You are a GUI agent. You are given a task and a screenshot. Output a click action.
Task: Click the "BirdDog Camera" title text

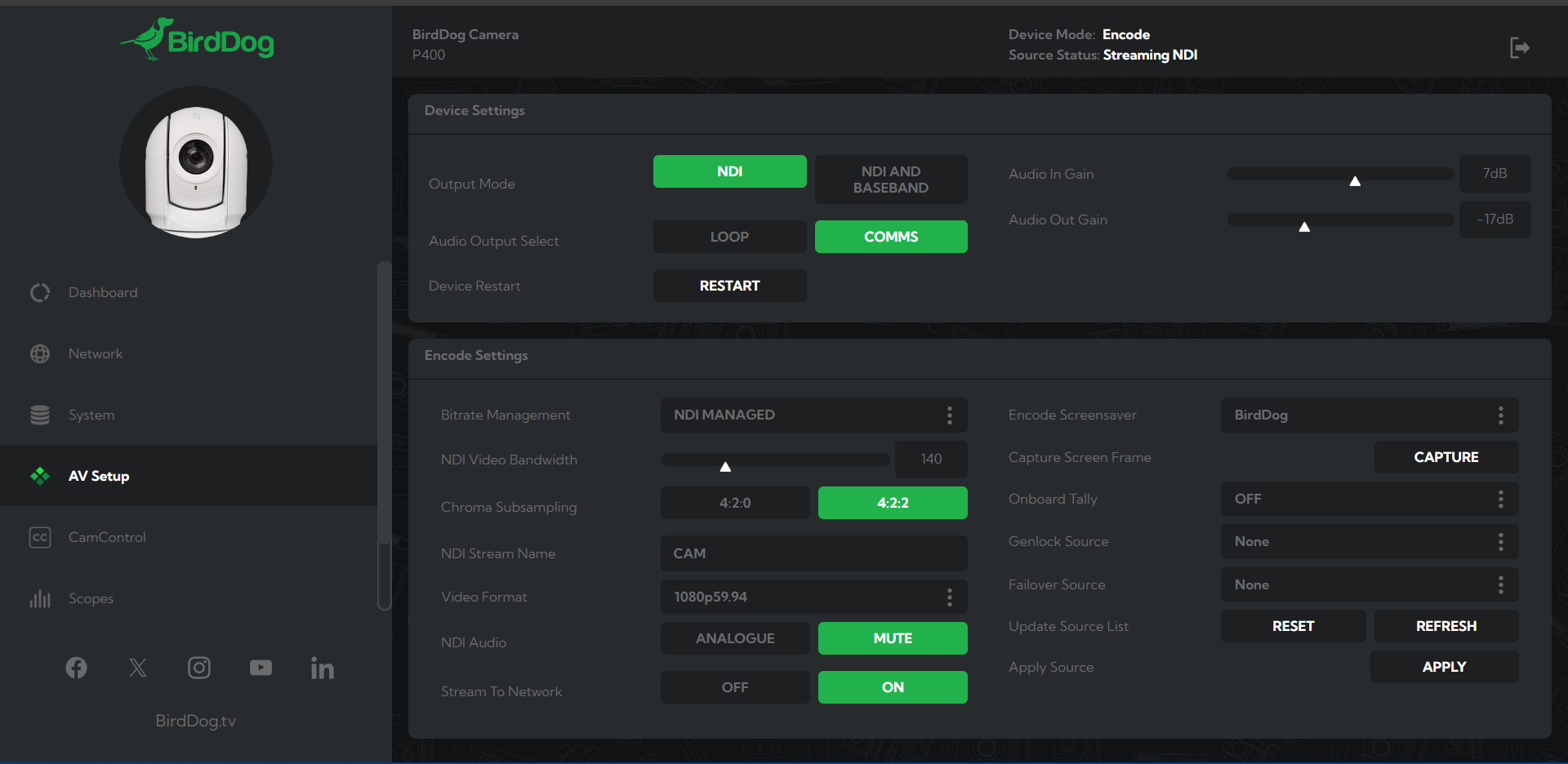[465, 34]
